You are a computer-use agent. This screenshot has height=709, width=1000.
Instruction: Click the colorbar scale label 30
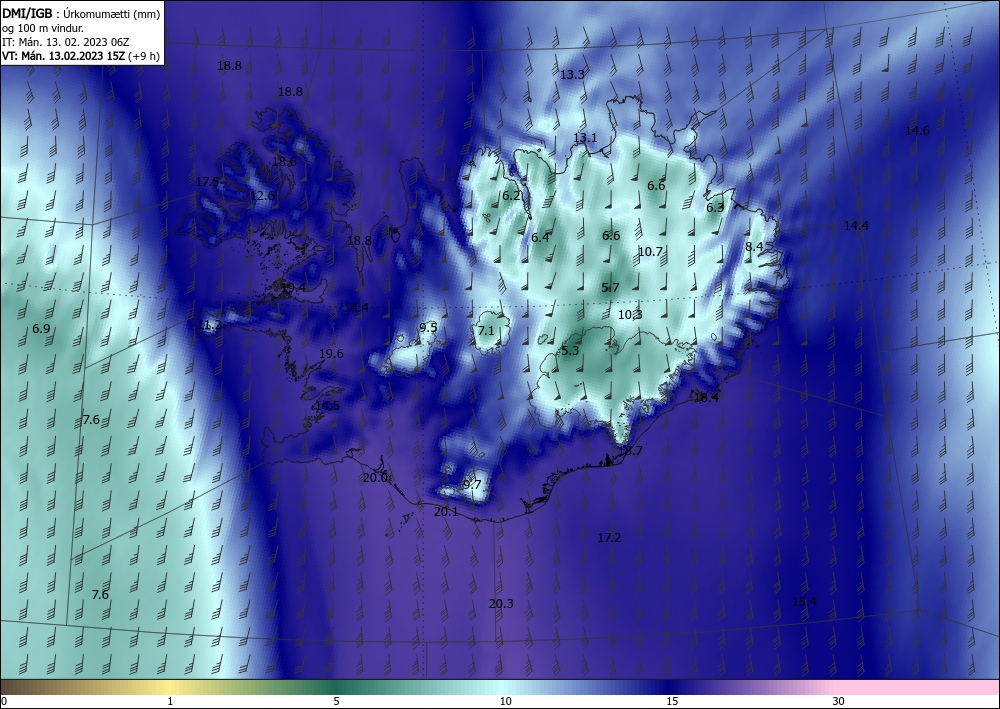pyautogui.click(x=838, y=701)
